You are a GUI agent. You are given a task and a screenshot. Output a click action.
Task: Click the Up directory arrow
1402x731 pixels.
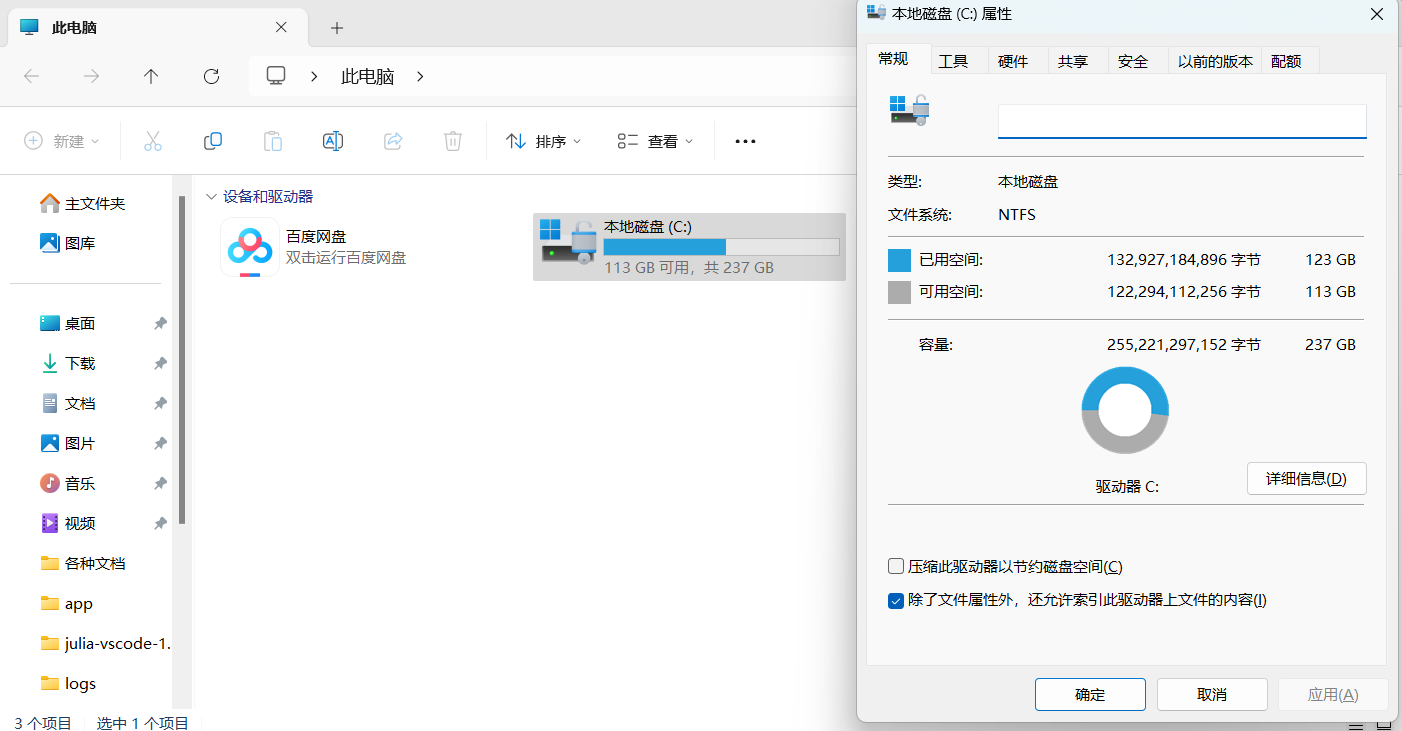coord(151,76)
